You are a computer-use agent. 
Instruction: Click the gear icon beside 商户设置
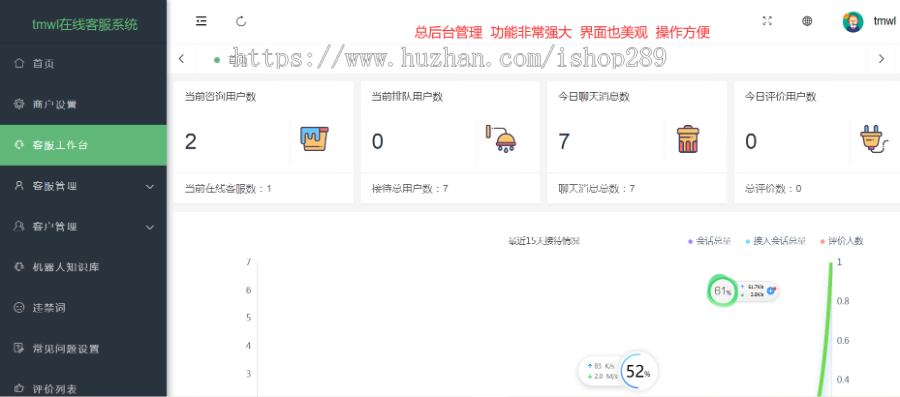(x=19, y=104)
